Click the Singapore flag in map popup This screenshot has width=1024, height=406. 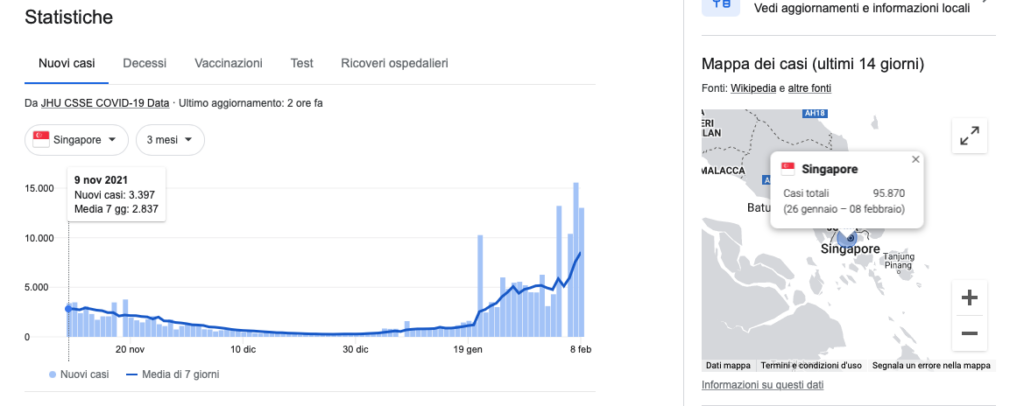[788, 169]
